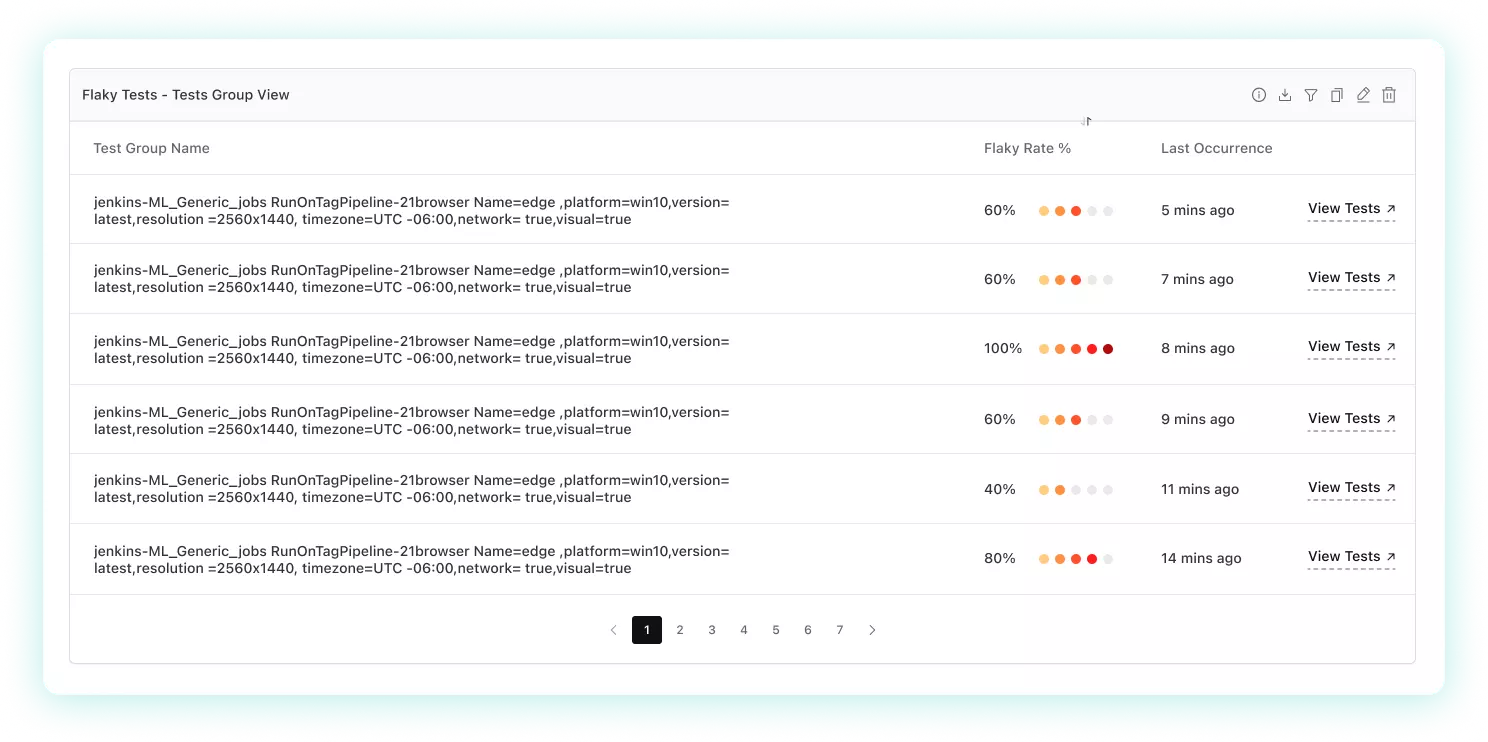1488x742 pixels.
Task: Click the previous page left chevron
Action: point(613,630)
